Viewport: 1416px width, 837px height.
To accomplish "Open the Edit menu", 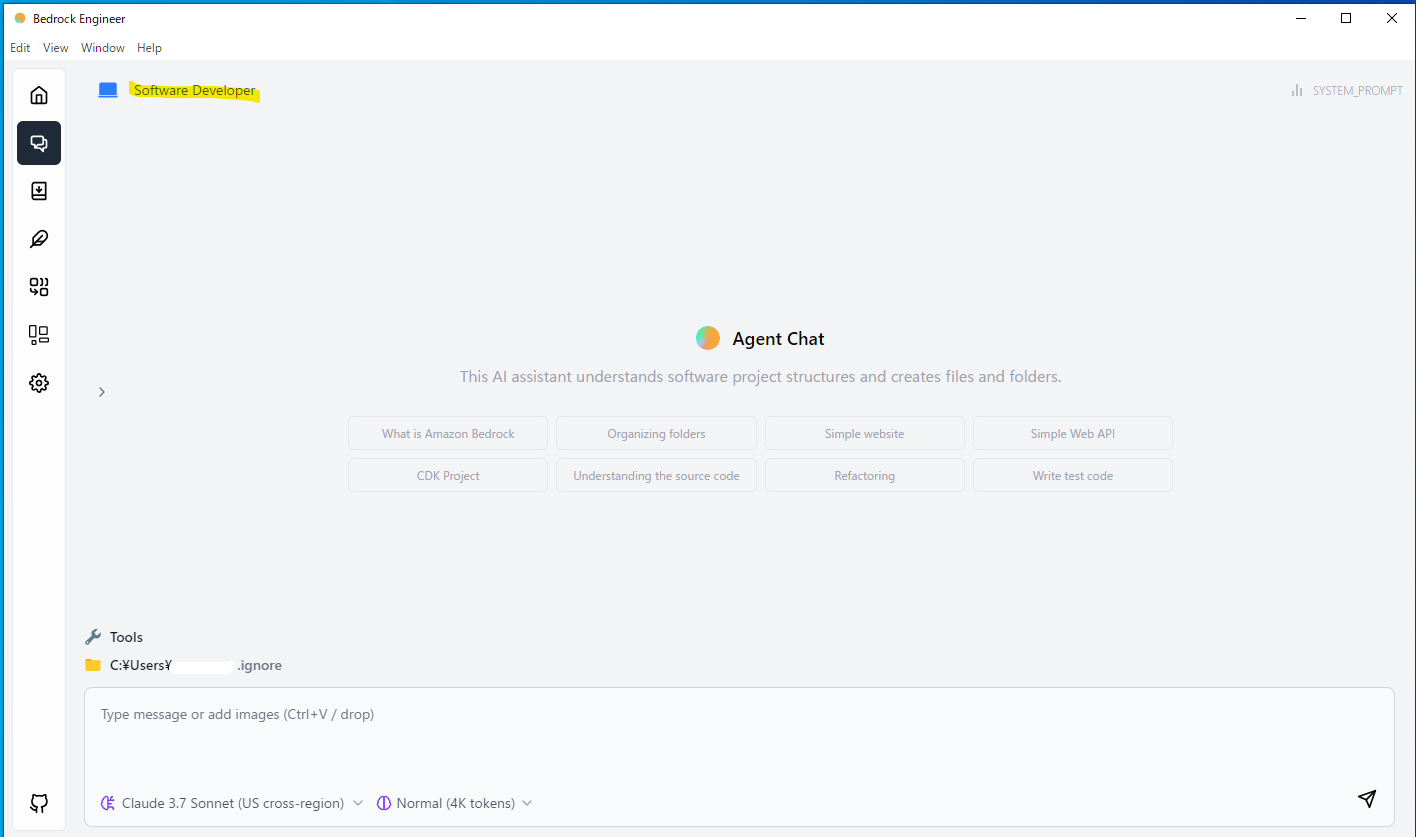I will point(20,48).
